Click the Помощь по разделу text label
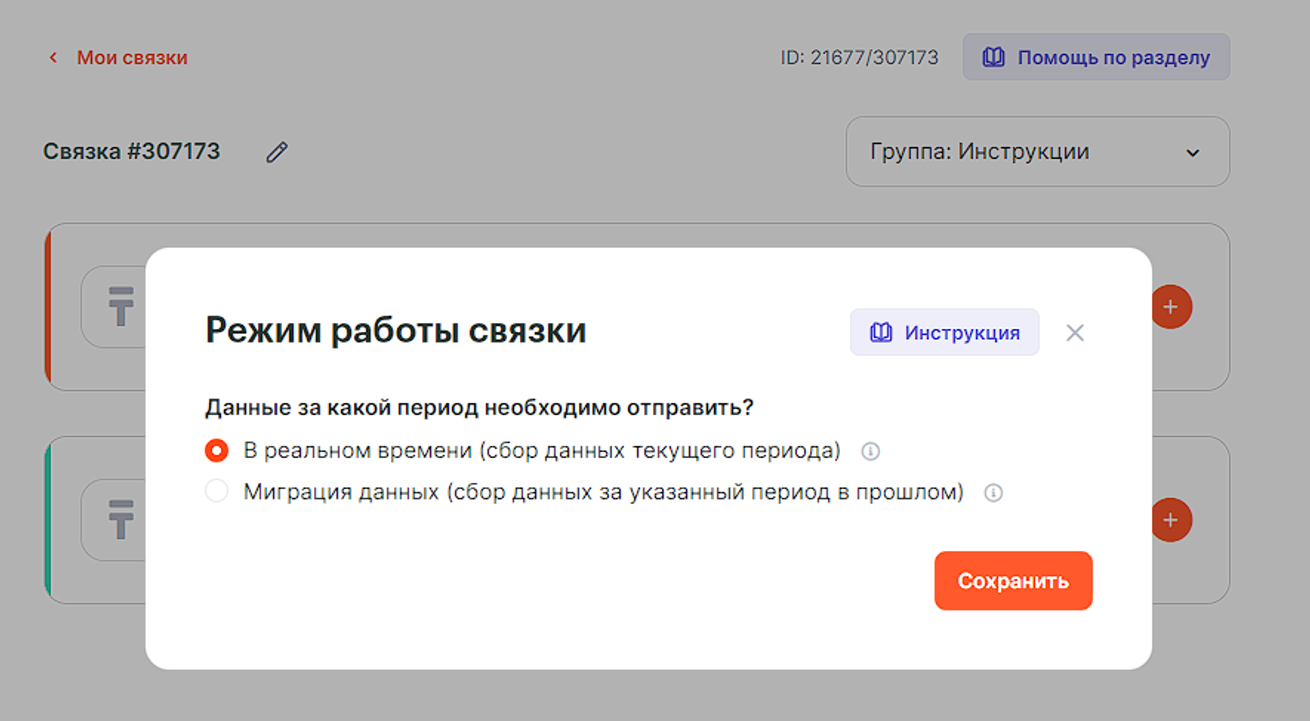 pyautogui.click(x=1113, y=58)
